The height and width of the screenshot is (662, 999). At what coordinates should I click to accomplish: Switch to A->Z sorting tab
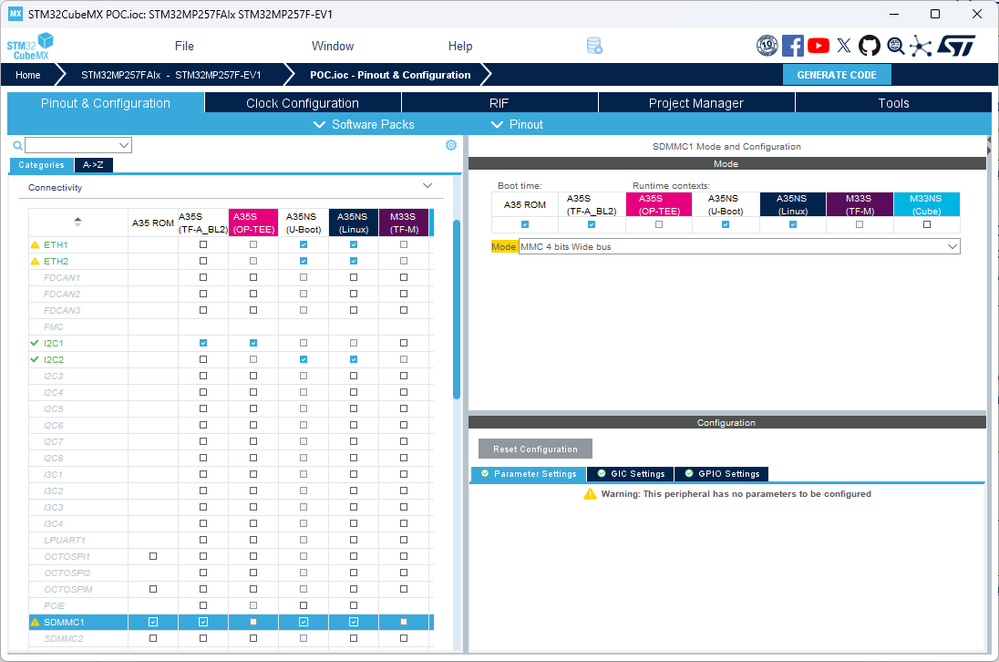[x=93, y=165]
